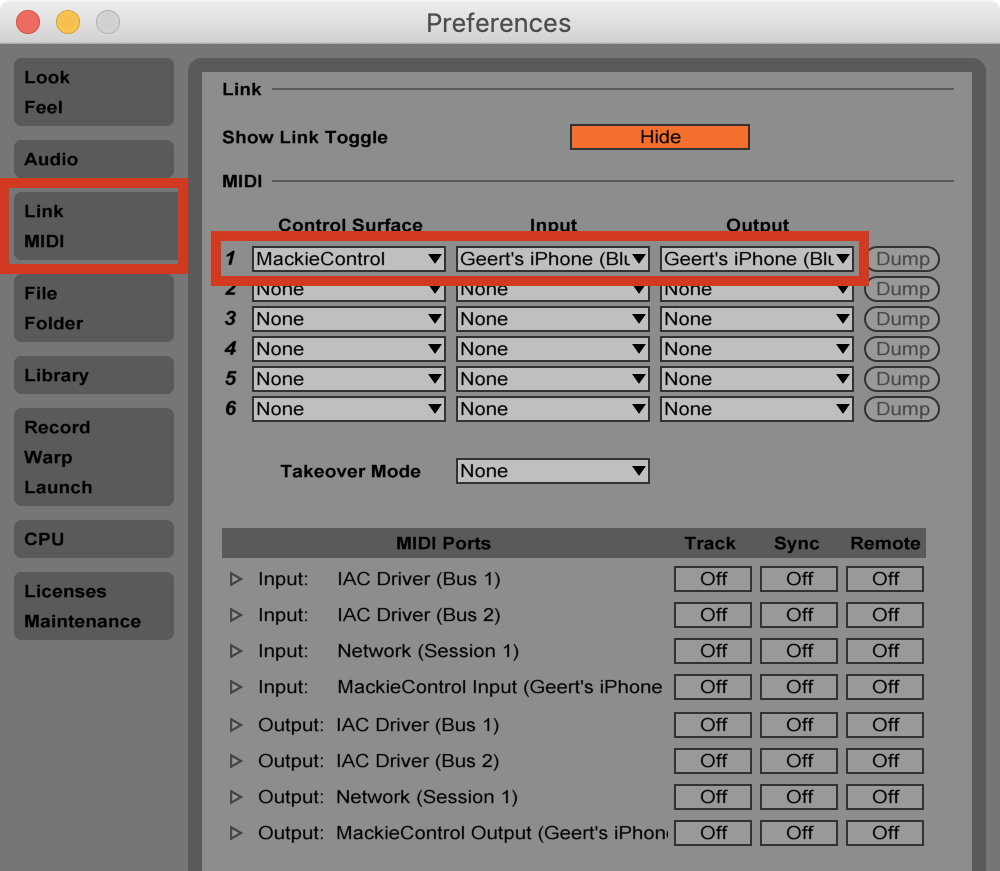Open Output dropdown in row 6
This screenshot has width=1000, height=871.
[x=756, y=409]
